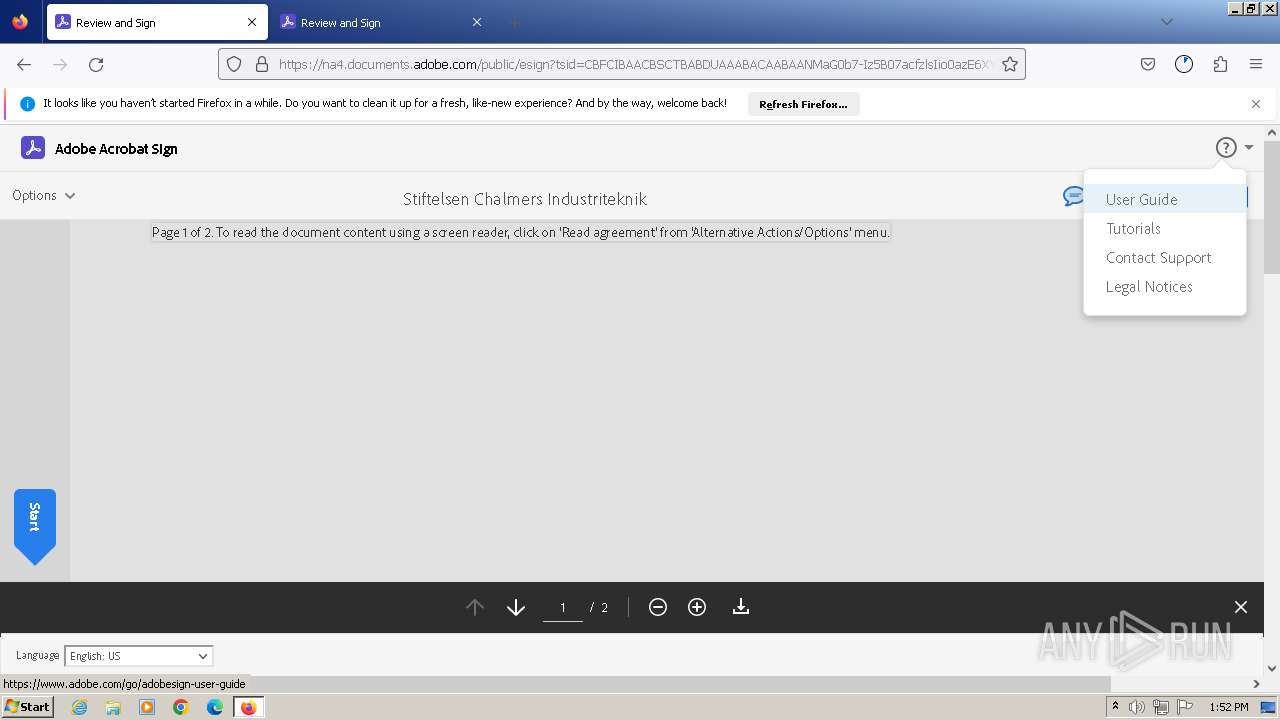Click the taskbar clock 1:52 PM
This screenshot has height=720, width=1280.
click(x=1228, y=707)
